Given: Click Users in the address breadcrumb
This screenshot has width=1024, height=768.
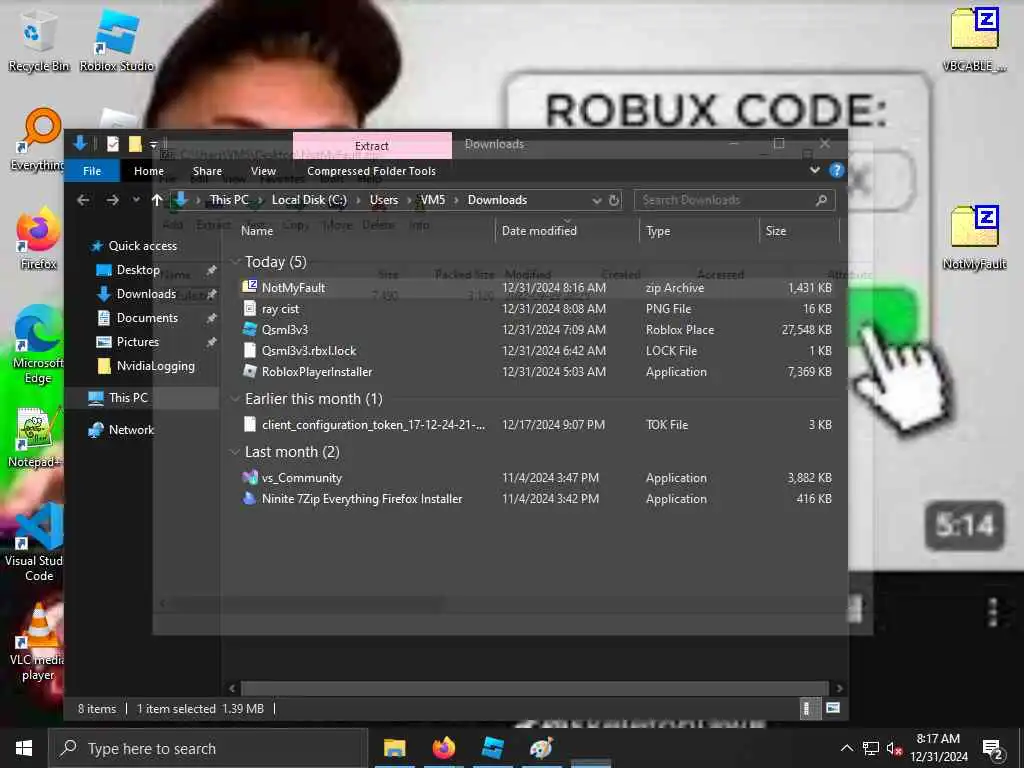Looking at the screenshot, I should click(383, 200).
